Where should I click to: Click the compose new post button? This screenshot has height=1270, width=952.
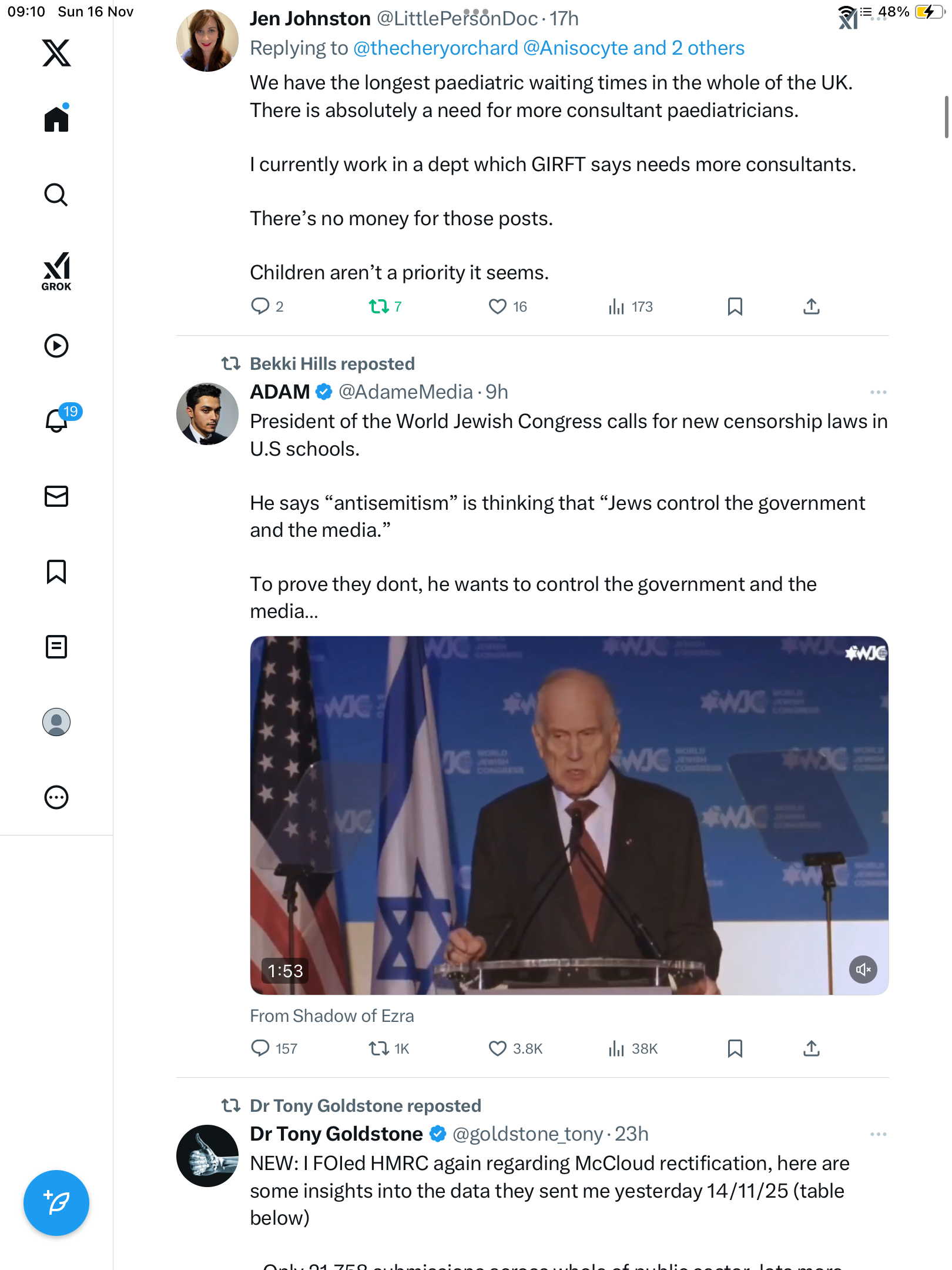[x=56, y=1202]
